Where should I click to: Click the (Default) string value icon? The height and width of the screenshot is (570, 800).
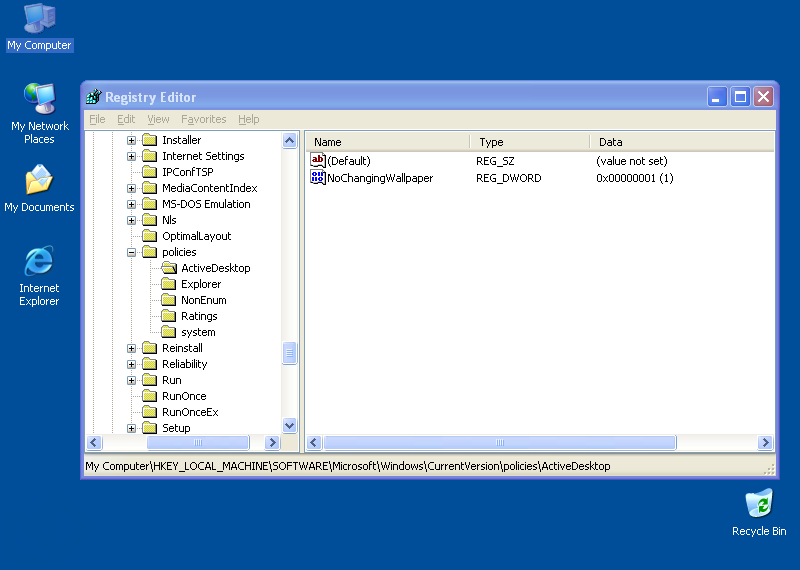pyautogui.click(x=317, y=161)
